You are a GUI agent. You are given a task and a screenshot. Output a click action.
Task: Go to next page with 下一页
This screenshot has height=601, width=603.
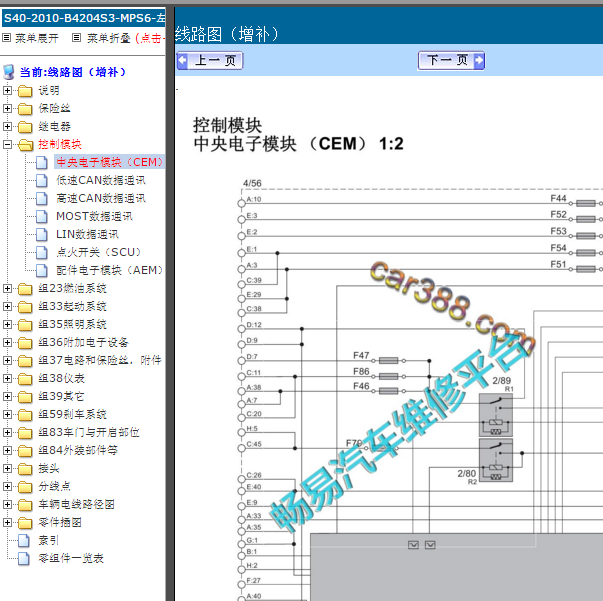(451, 60)
